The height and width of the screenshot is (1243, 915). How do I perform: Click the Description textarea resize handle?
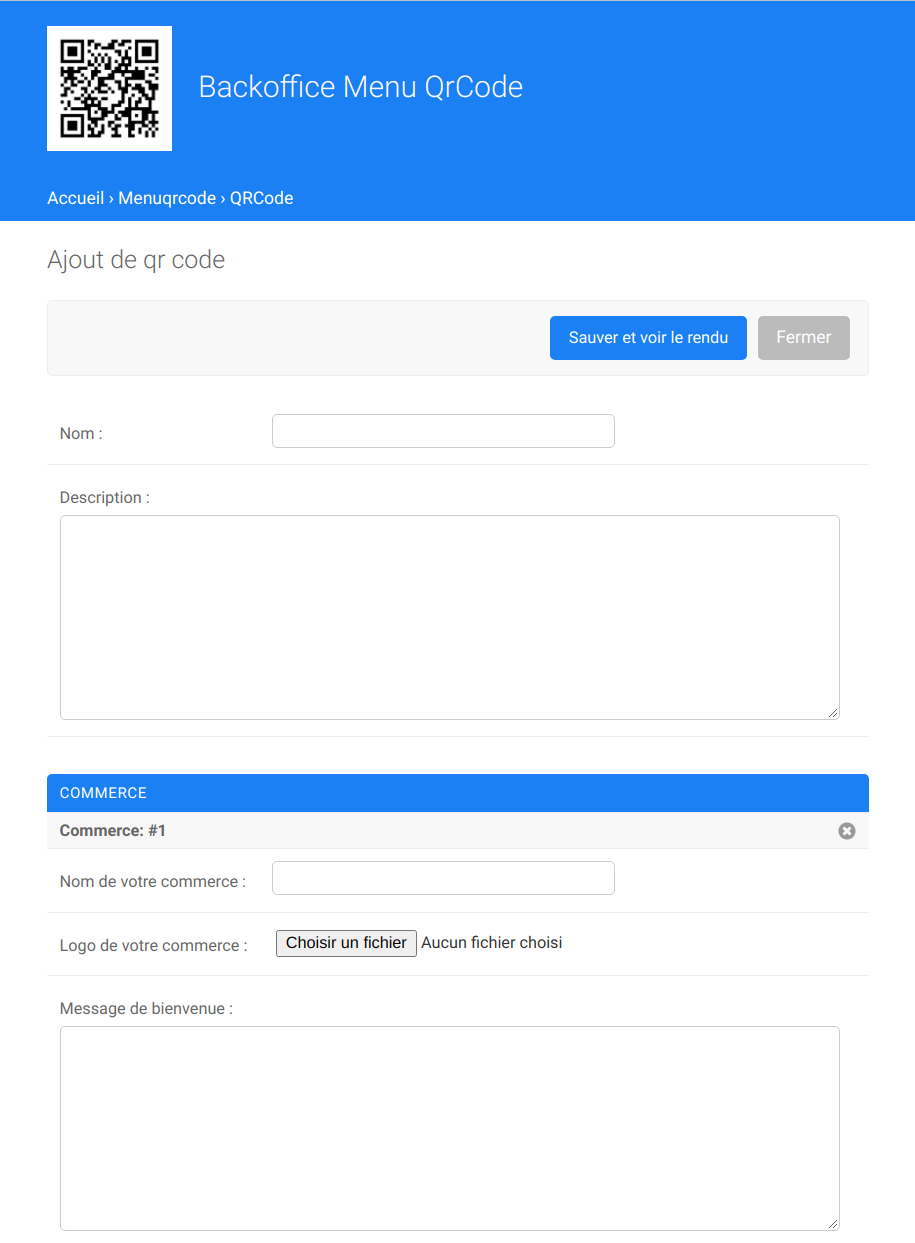pos(832,712)
